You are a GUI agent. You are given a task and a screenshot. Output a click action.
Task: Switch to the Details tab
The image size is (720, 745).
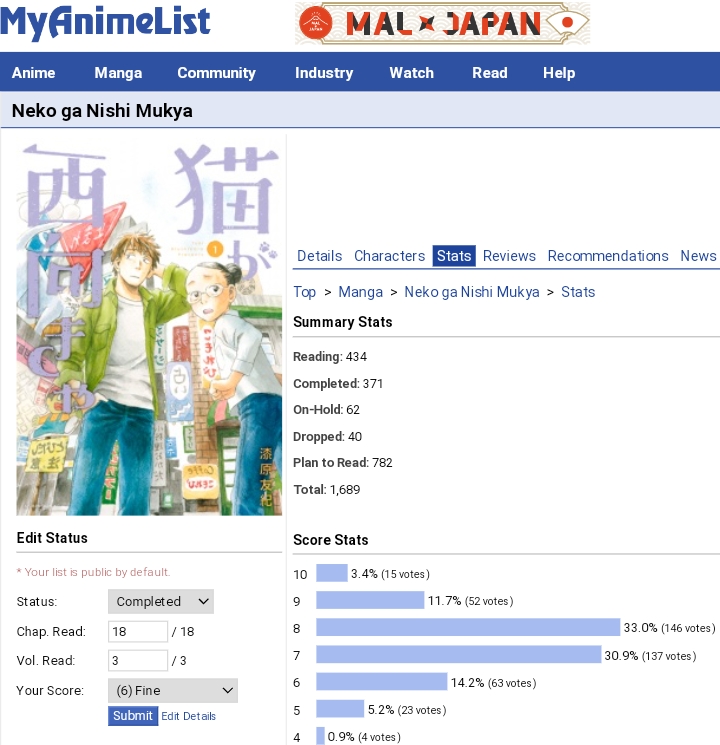tap(319, 256)
